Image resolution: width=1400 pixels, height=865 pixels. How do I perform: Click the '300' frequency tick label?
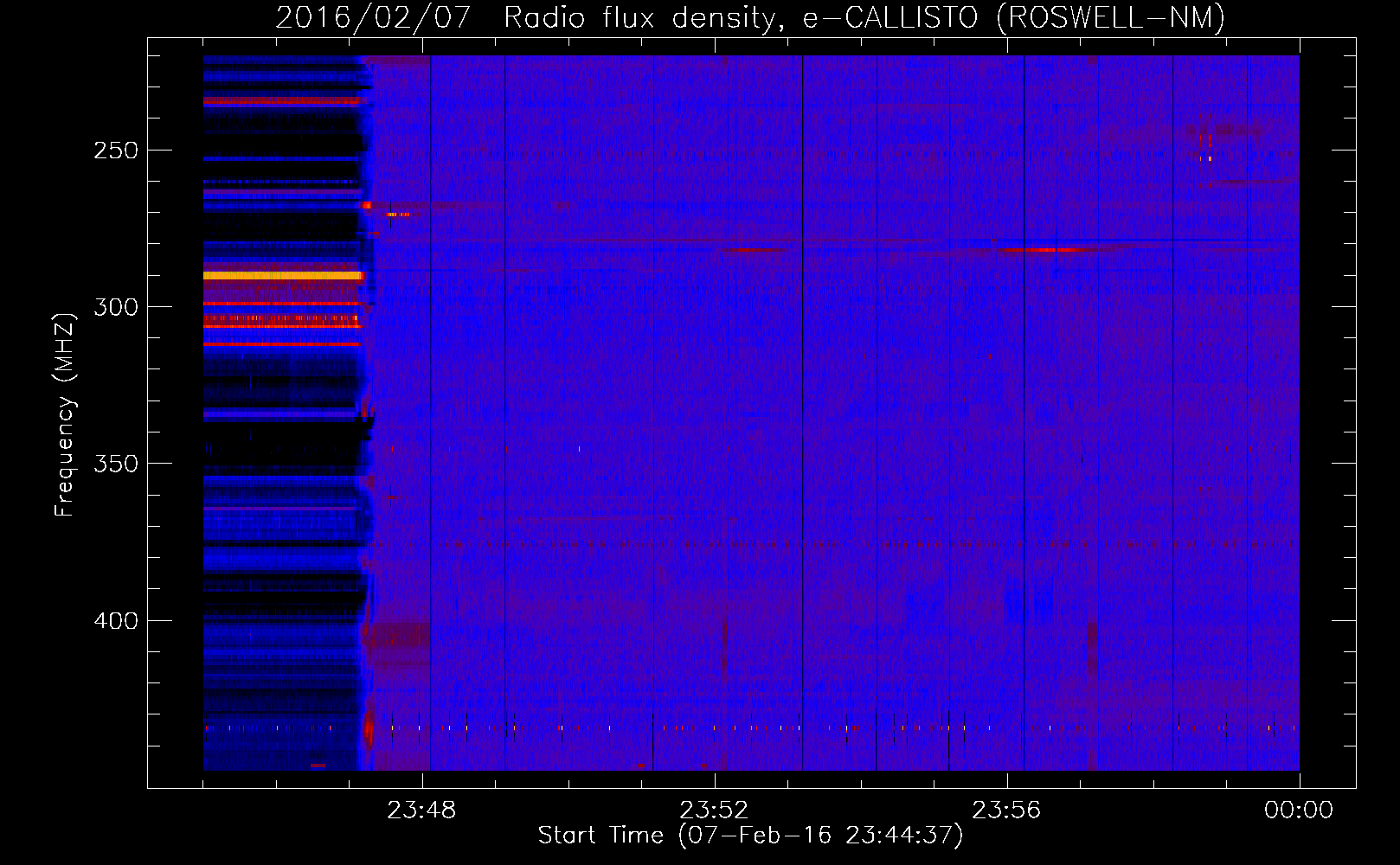pos(116,307)
